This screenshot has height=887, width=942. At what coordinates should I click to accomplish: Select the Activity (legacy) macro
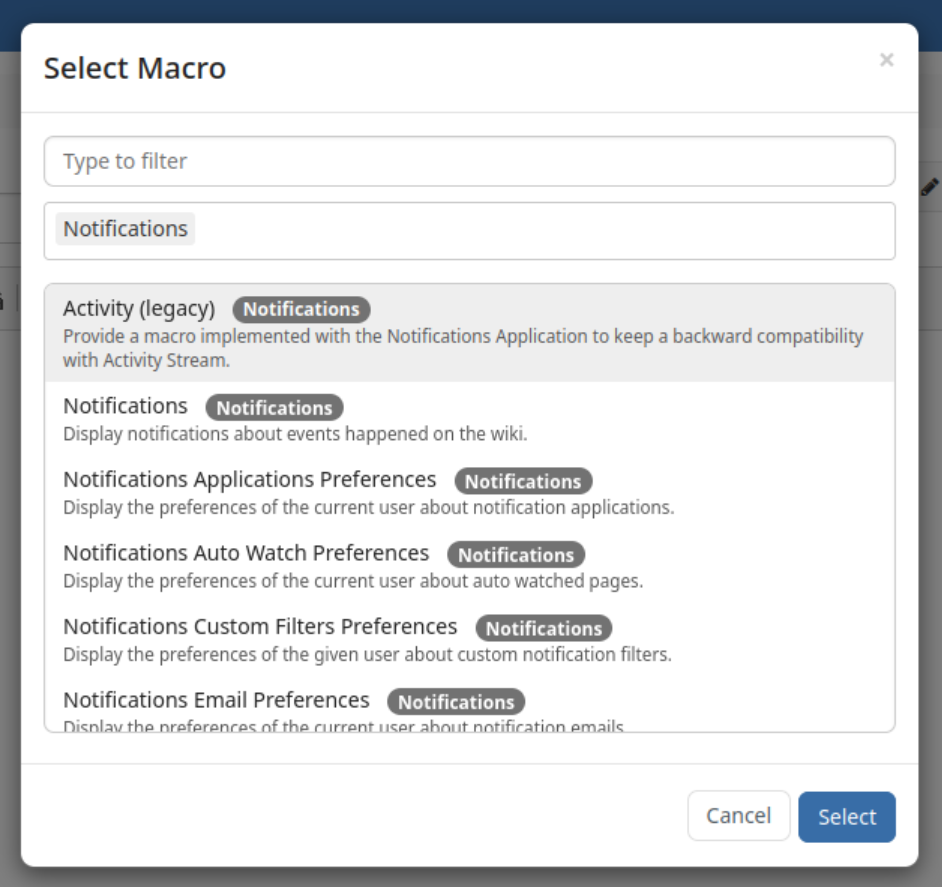pyautogui.click(x=469, y=333)
